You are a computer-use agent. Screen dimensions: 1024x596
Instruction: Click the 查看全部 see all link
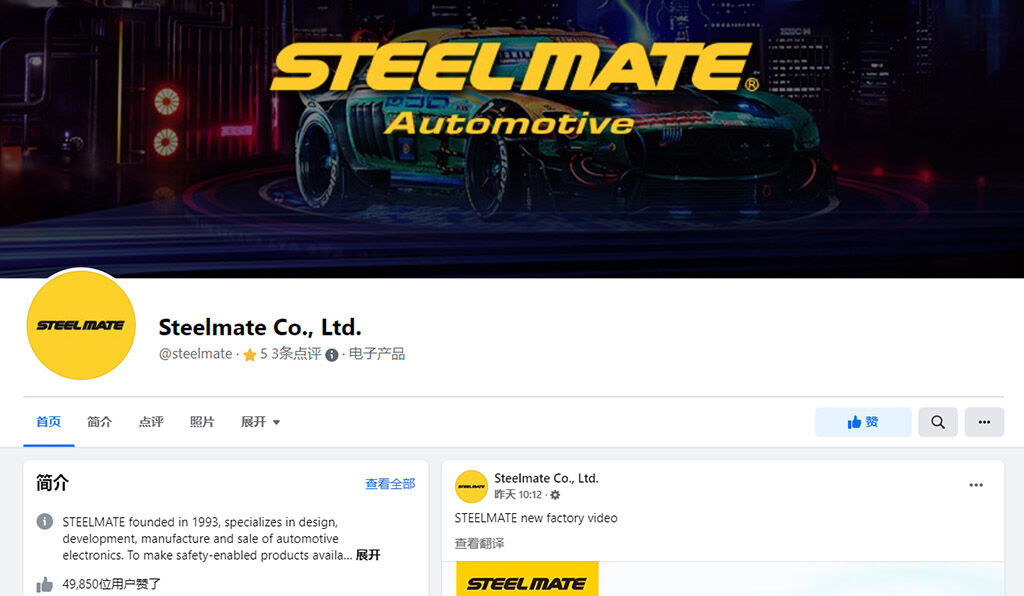click(x=390, y=484)
